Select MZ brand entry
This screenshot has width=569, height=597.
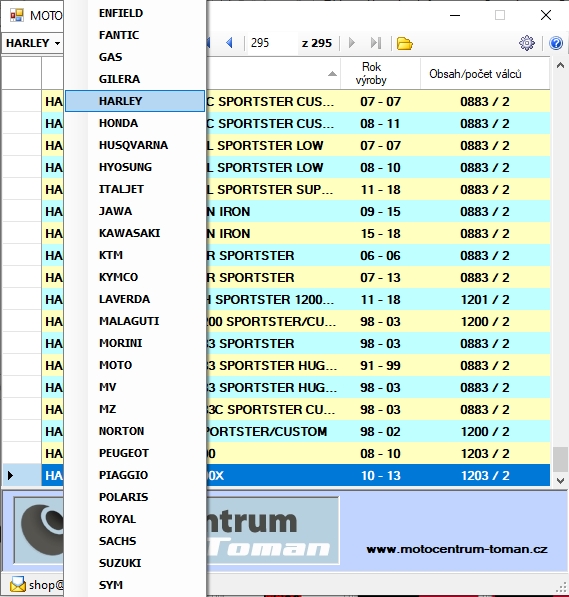coord(135,409)
